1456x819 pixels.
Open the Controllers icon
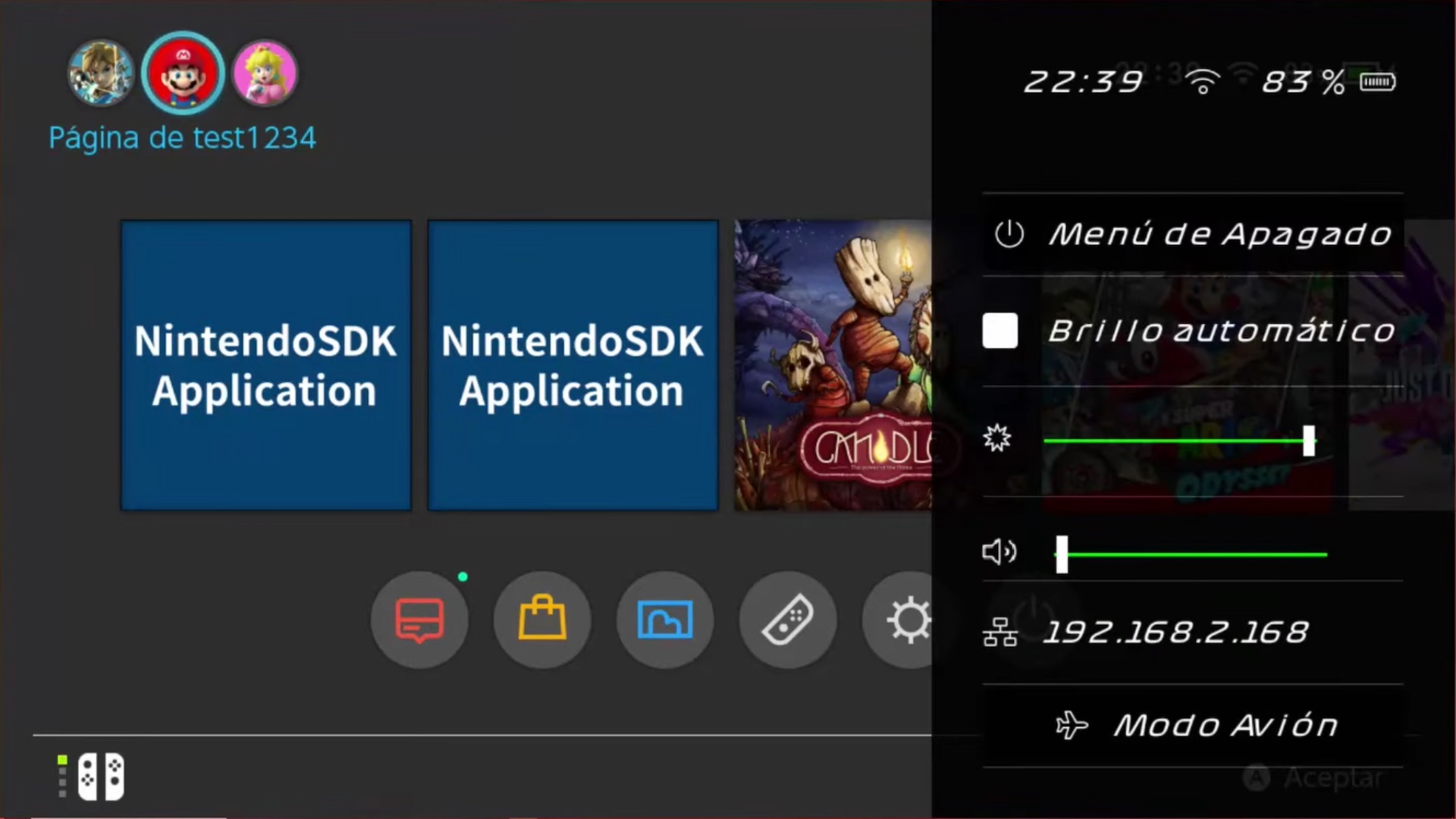click(x=788, y=620)
